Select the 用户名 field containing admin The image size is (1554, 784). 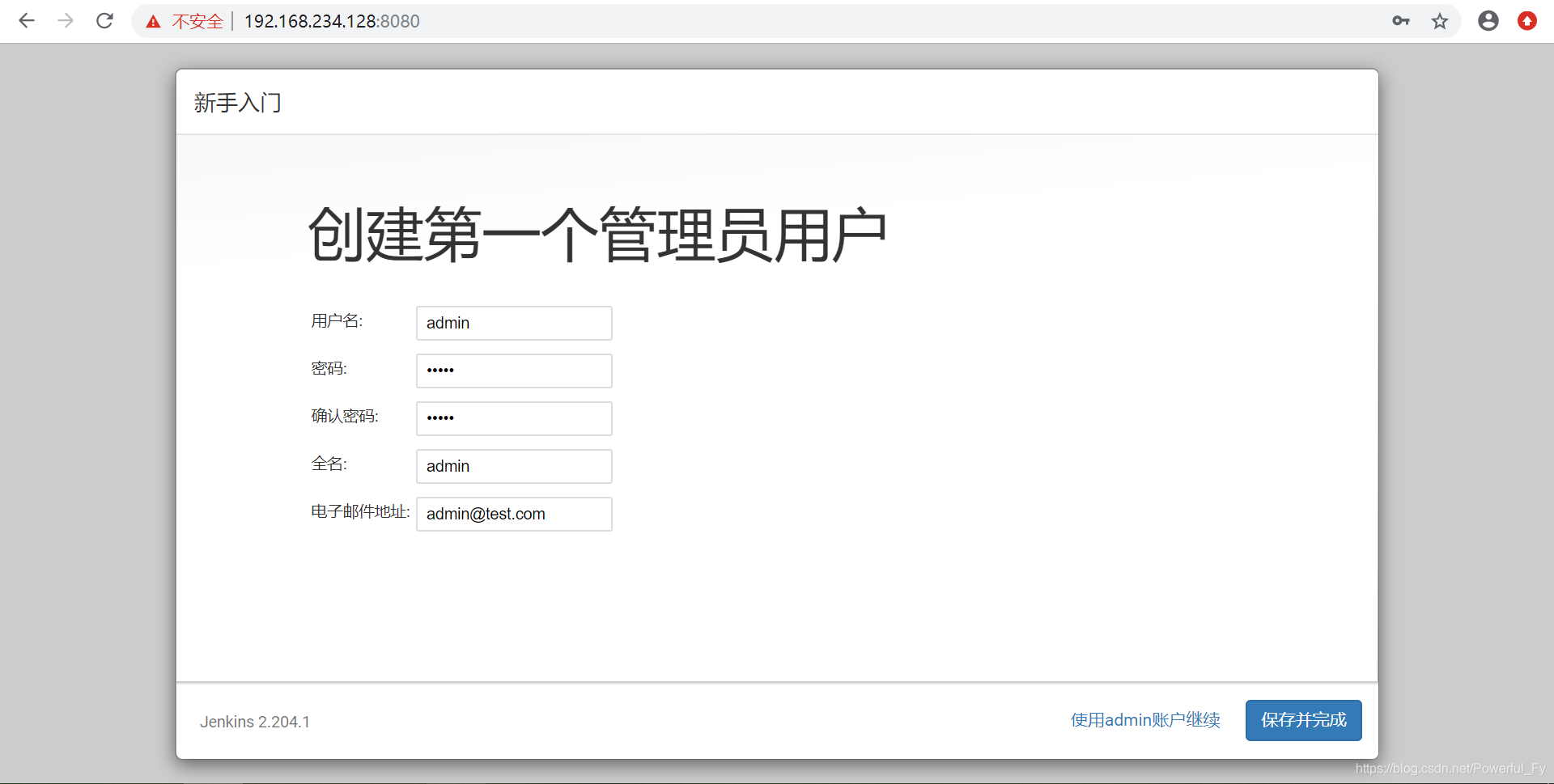[x=514, y=323]
